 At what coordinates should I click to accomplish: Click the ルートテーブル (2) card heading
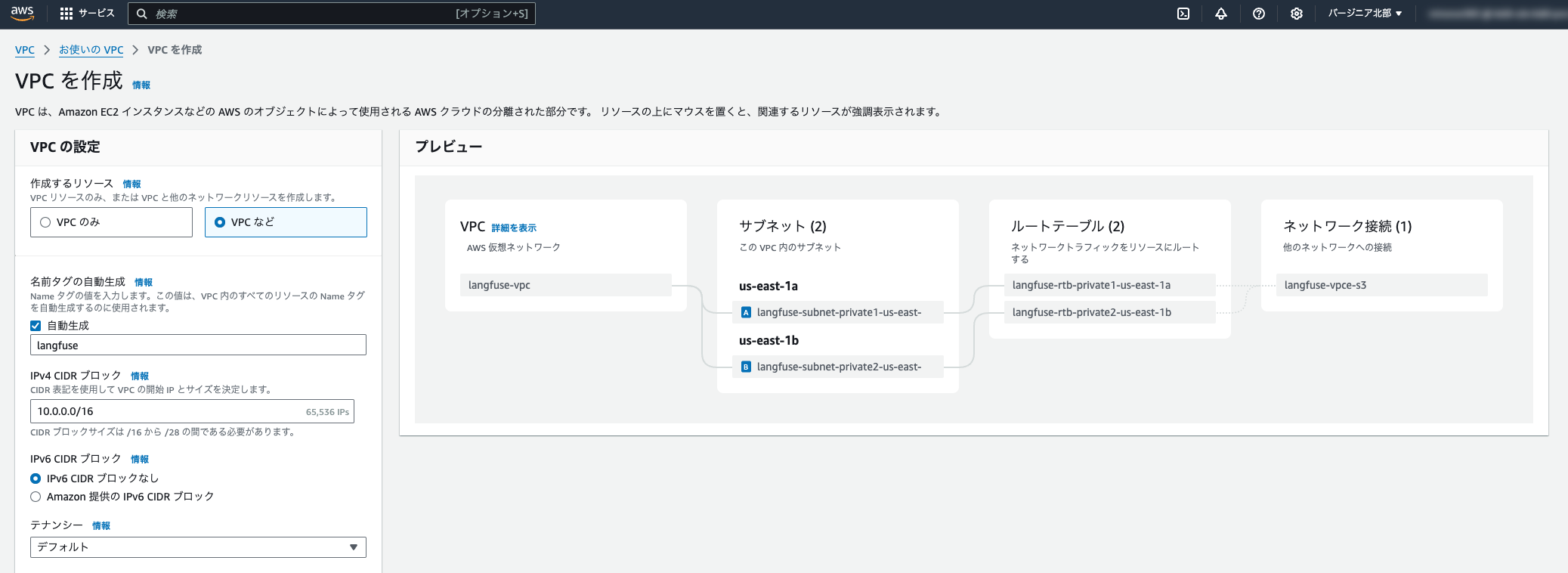tap(1068, 226)
